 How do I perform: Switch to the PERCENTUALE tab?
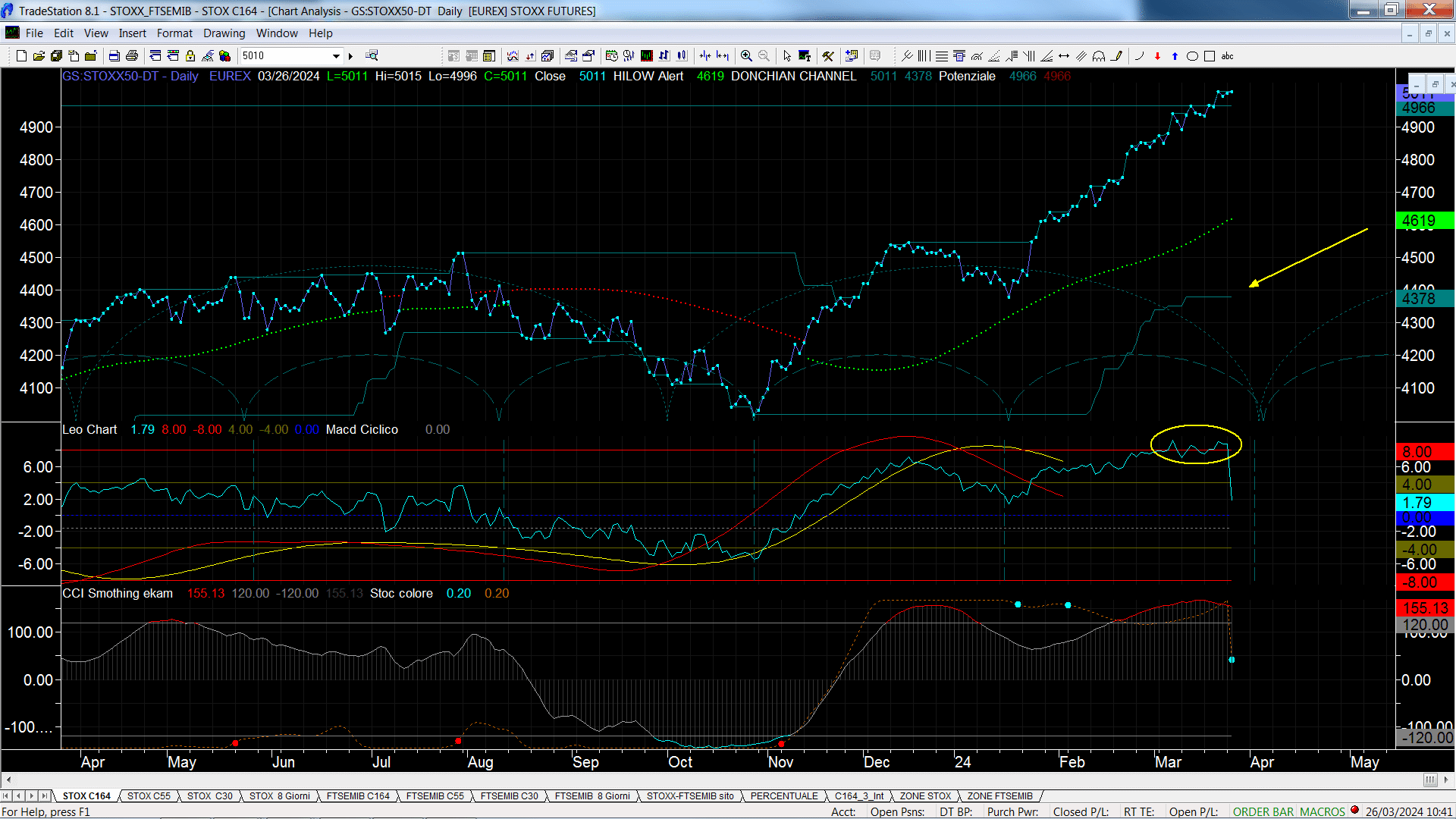tap(784, 796)
